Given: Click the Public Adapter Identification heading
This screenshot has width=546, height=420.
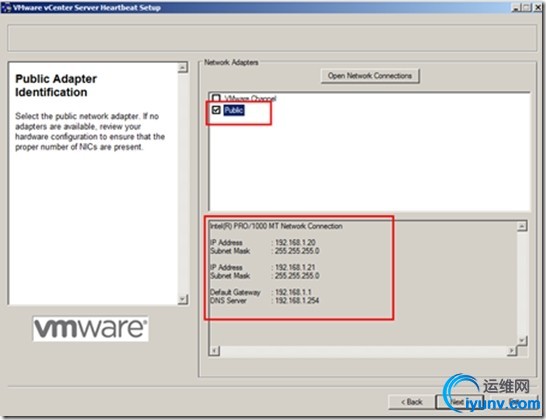Looking at the screenshot, I should (56, 85).
